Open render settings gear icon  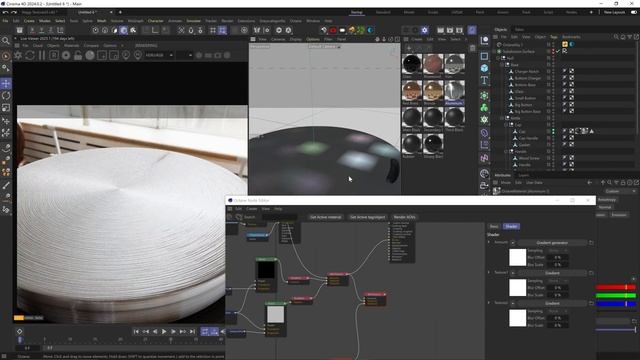[424, 30]
